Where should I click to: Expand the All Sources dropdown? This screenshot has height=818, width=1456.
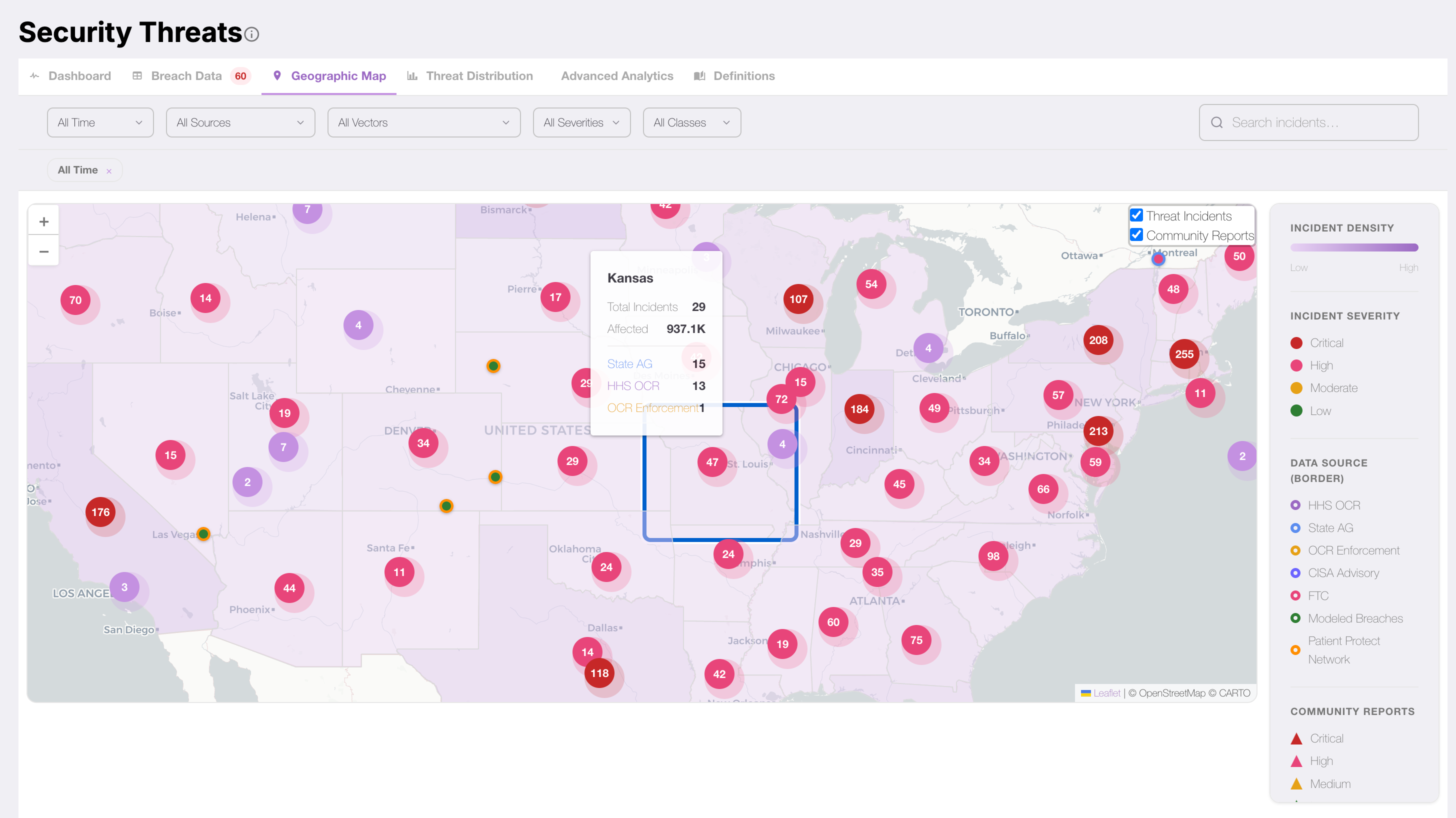pyautogui.click(x=240, y=122)
